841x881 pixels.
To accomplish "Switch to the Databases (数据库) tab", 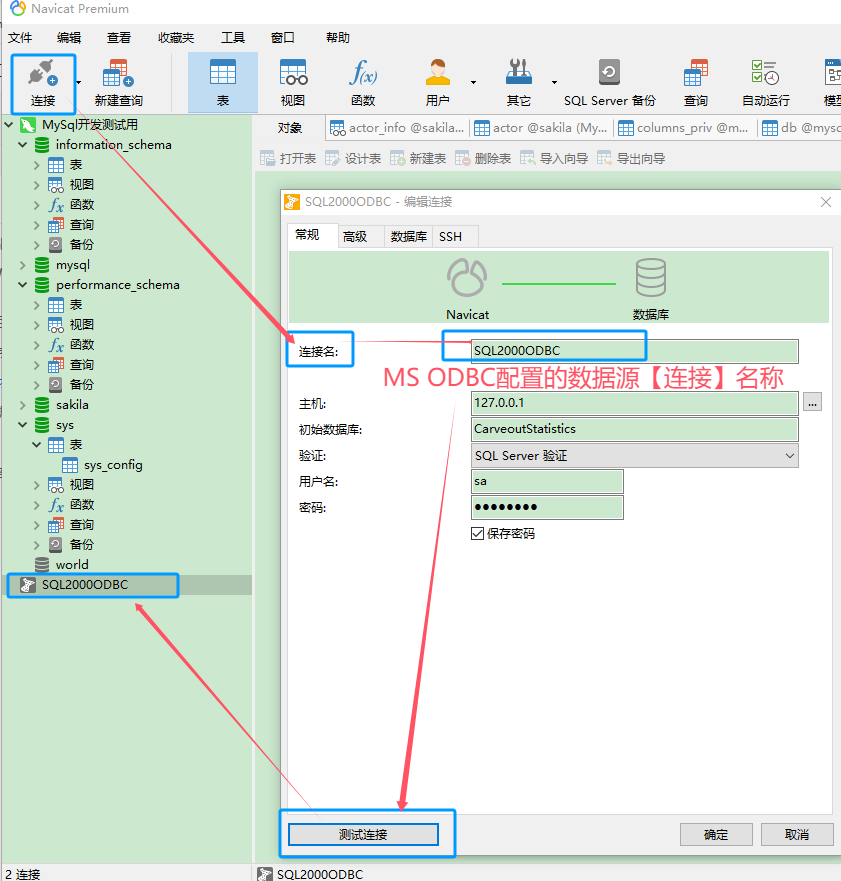I will (x=409, y=237).
